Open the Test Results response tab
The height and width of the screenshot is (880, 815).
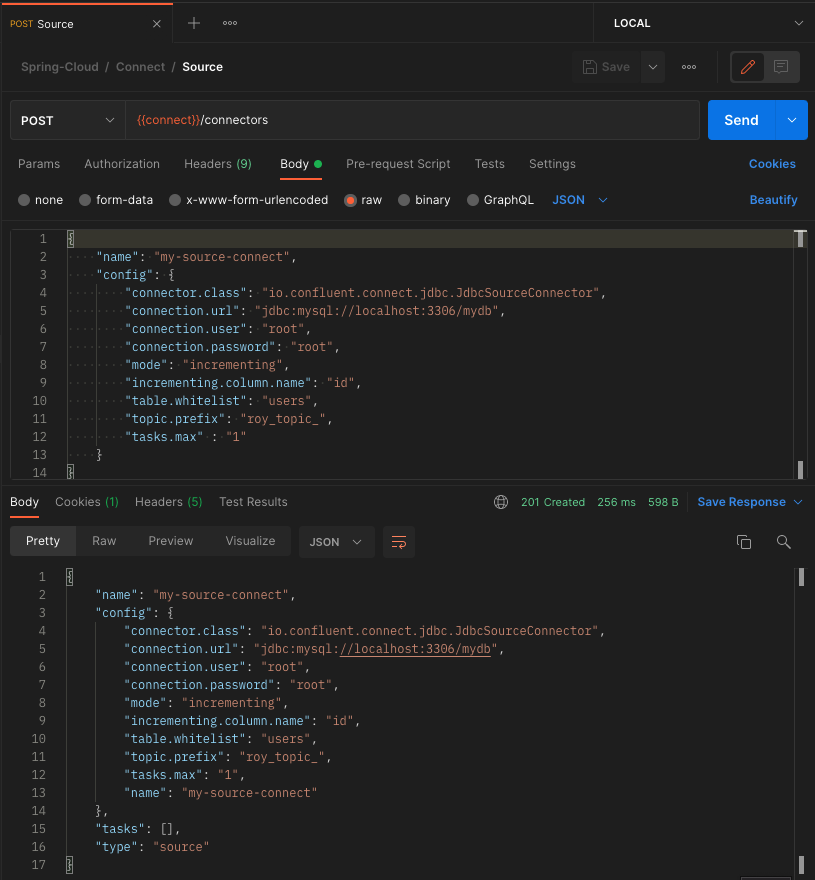tap(253, 502)
